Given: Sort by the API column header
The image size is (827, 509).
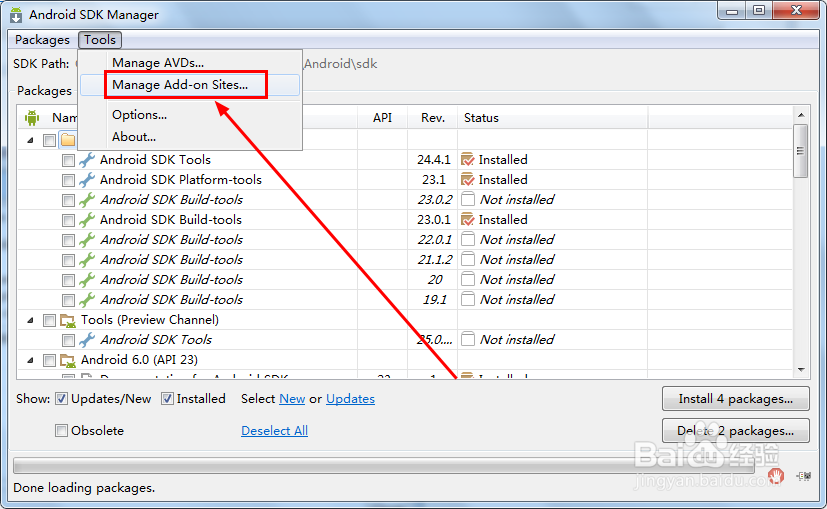Looking at the screenshot, I should (382, 118).
